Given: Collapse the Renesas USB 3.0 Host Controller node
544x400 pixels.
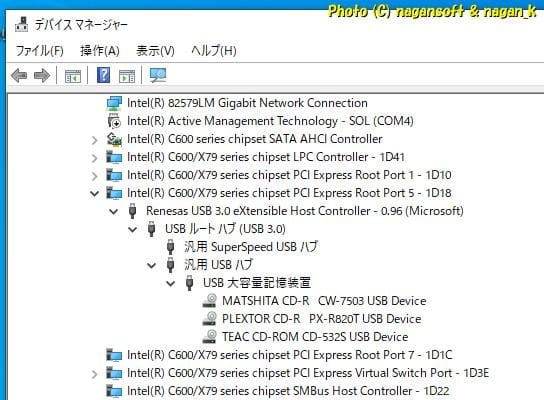Looking at the screenshot, I should 113,211.
